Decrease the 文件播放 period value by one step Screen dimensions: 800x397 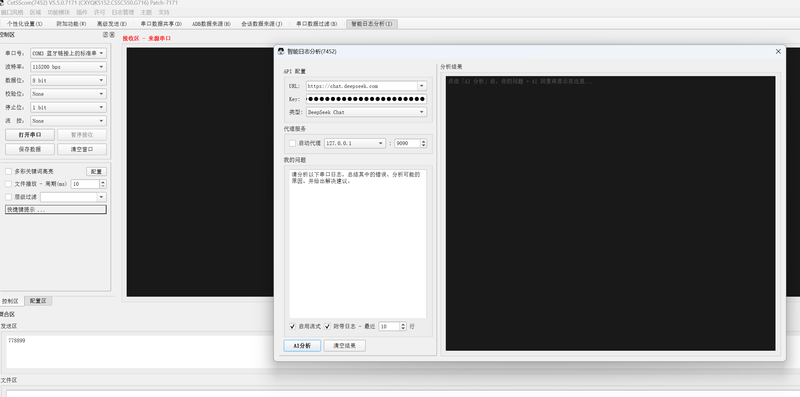[x=103, y=186]
